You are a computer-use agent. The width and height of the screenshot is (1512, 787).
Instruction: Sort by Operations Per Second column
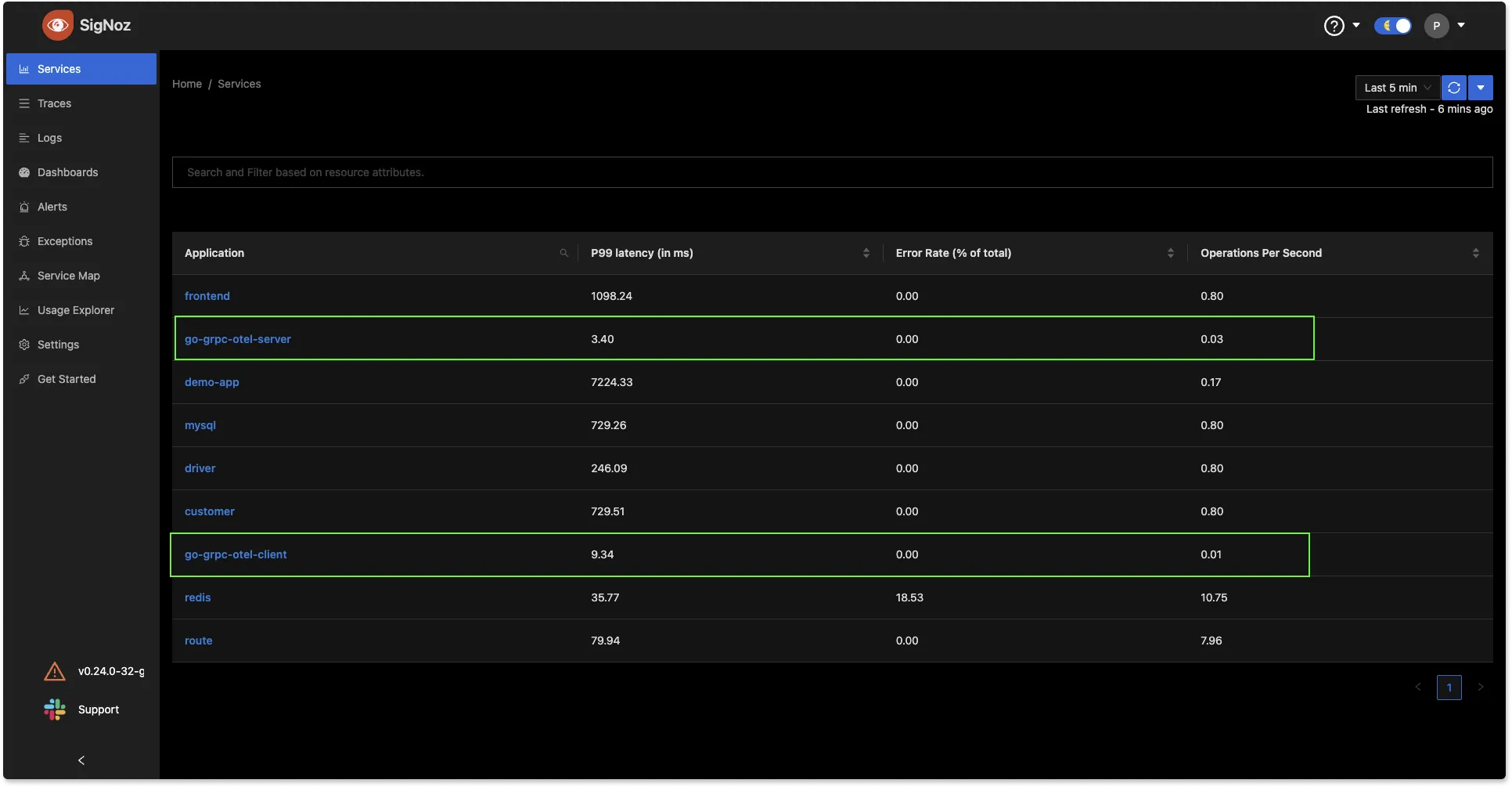pyautogui.click(x=1475, y=253)
